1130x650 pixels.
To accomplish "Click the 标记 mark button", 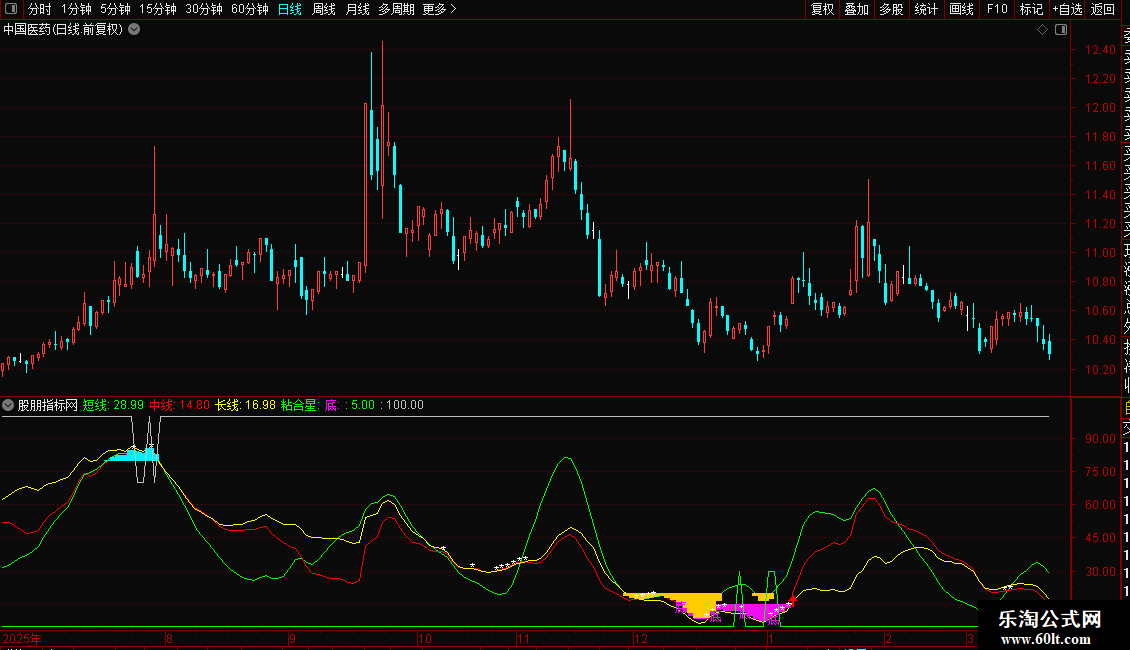I will [1031, 9].
